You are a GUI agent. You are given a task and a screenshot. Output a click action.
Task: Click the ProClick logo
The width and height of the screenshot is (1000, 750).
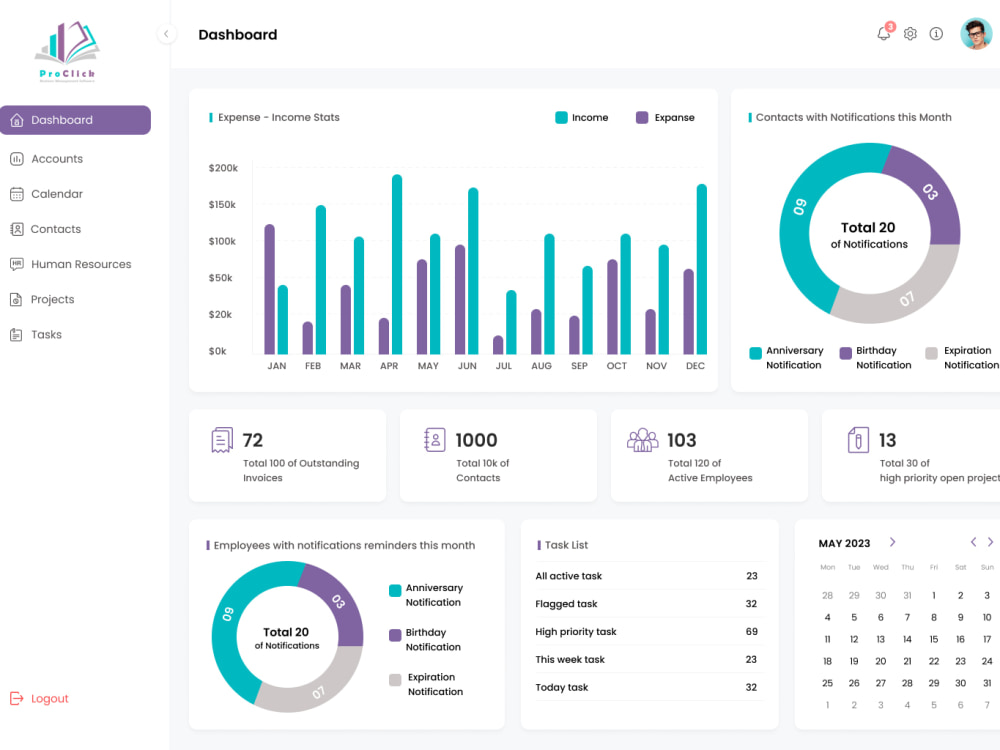pos(67,52)
